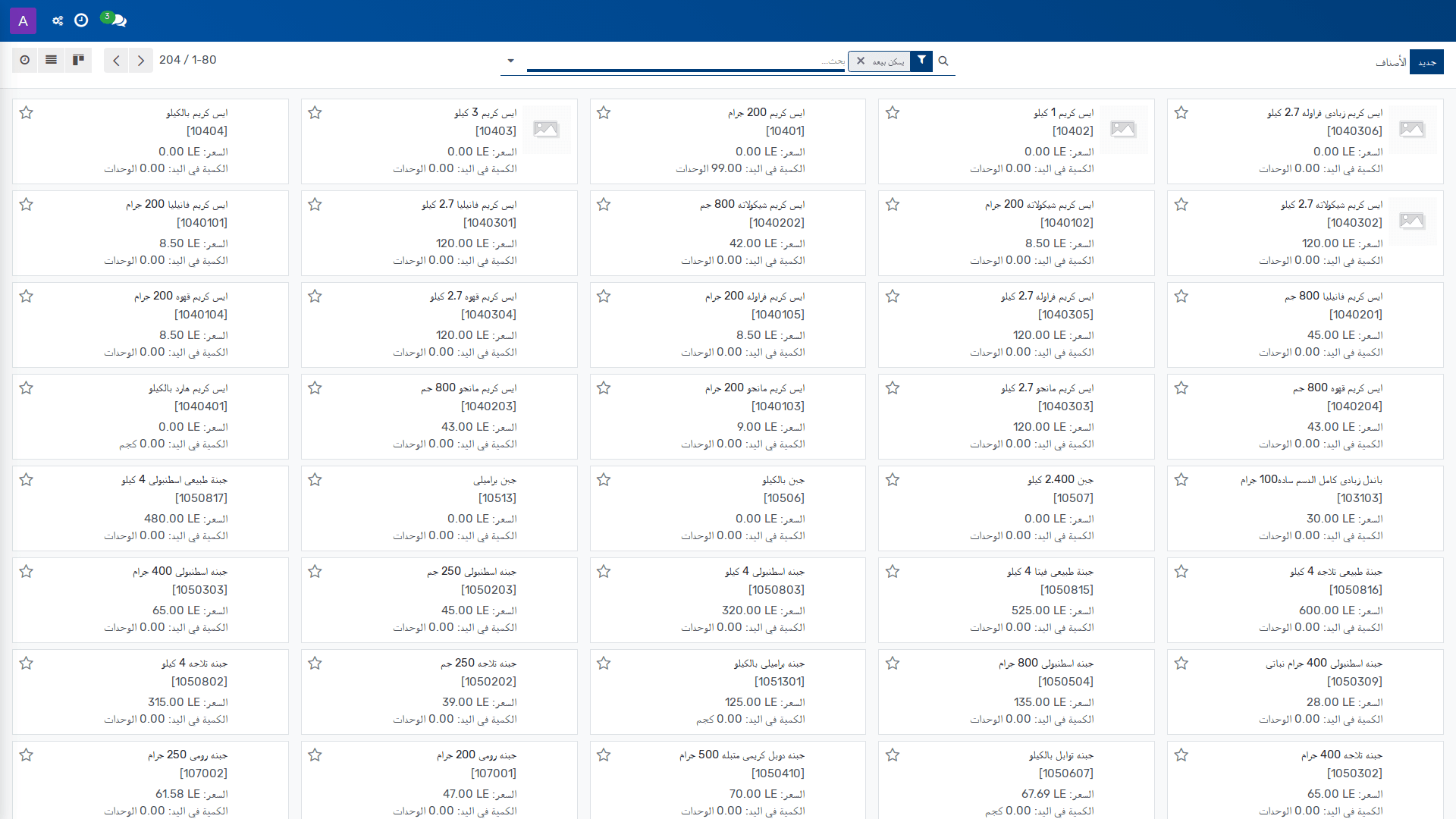Click the price 315.00 LE on card [1050802]
This screenshot has height=819, width=1456.
point(174,702)
